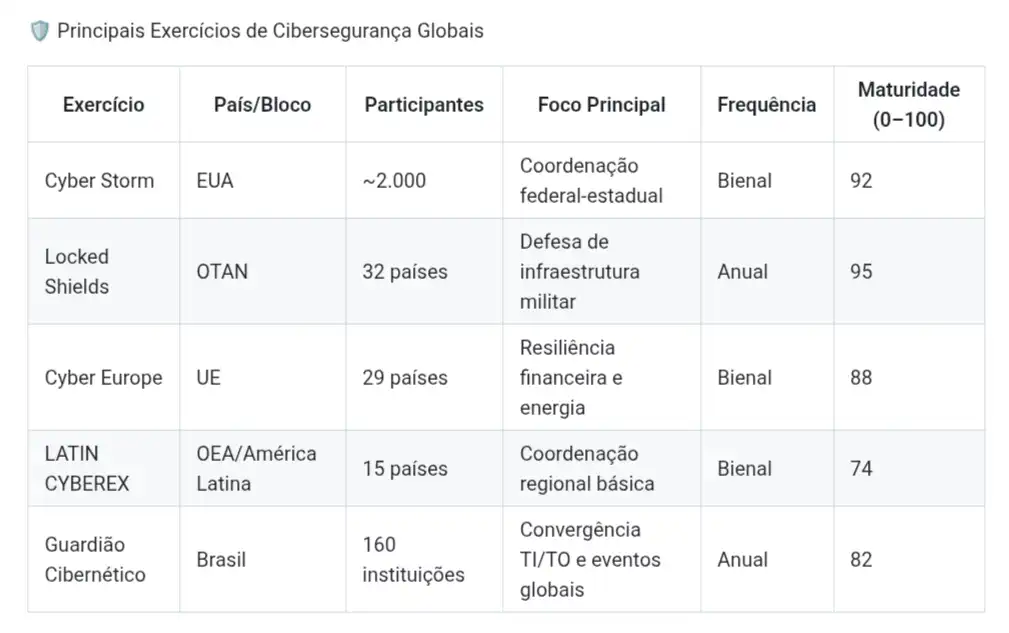The height and width of the screenshot is (633, 1009).
Task: Click the 'Participantes' column header
Action: 424,105
